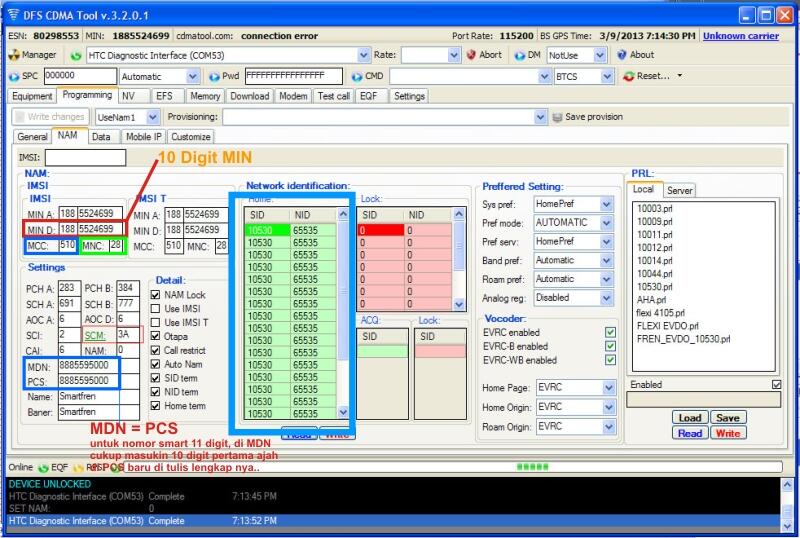Switch PRL list to Server tab

[680, 190]
